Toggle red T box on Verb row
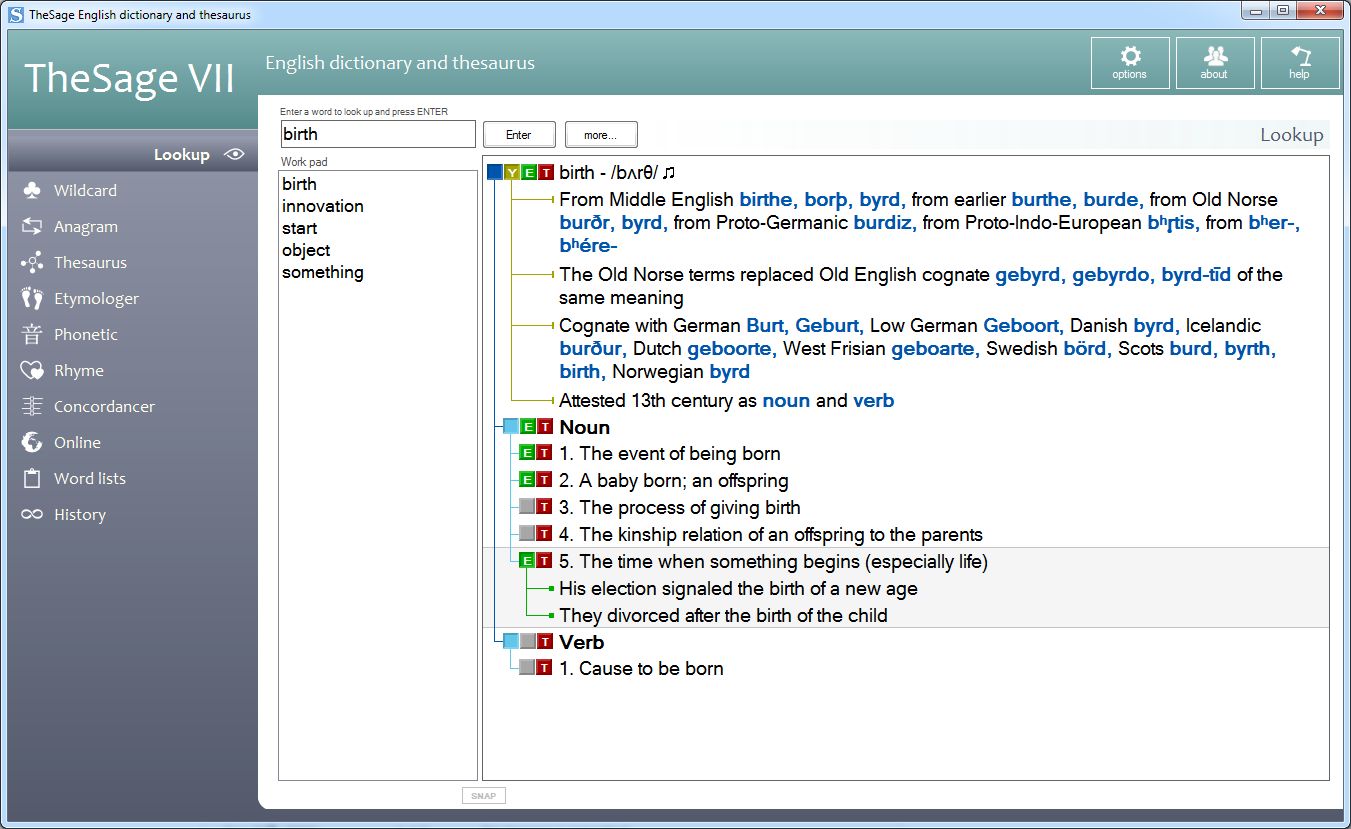1351x829 pixels. point(544,641)
